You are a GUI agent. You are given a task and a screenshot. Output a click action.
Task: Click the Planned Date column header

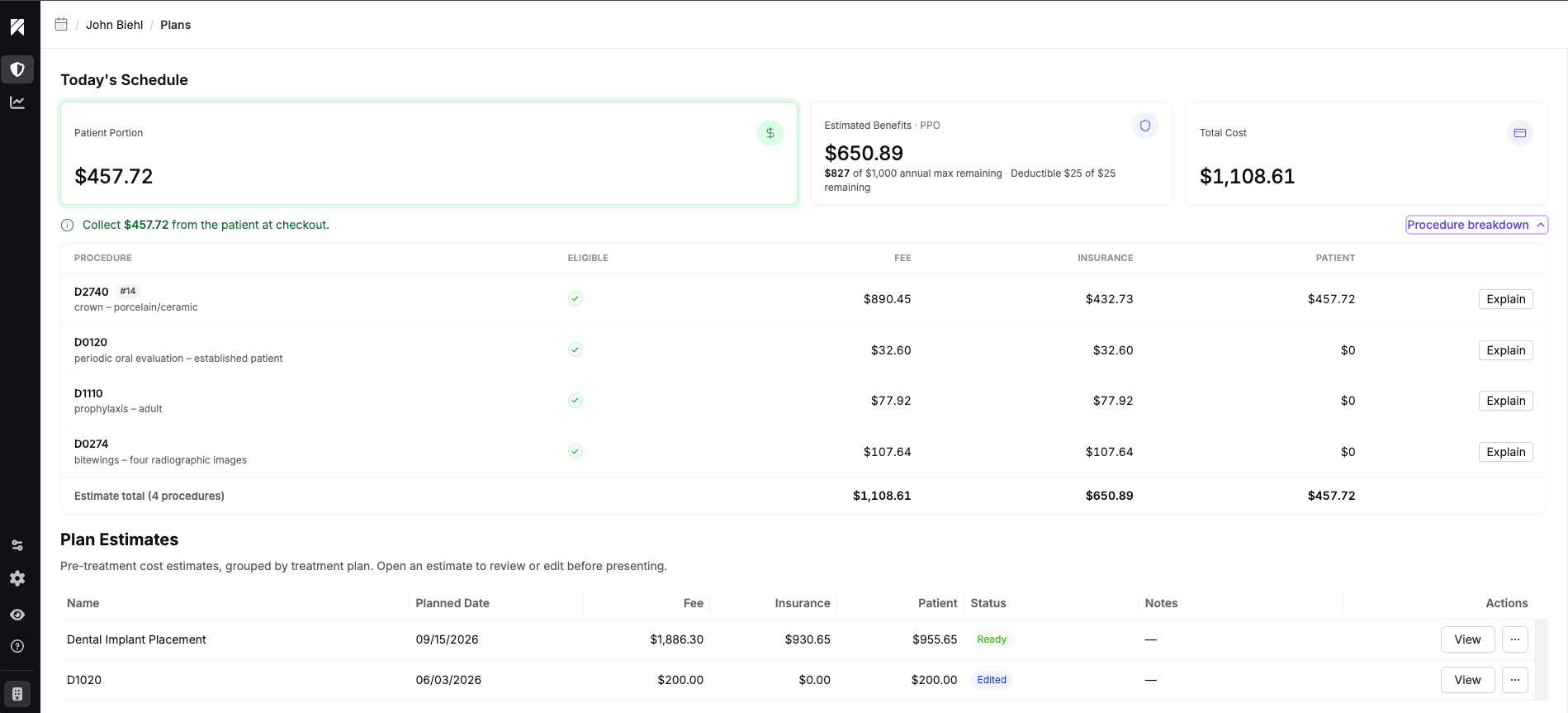452,603
